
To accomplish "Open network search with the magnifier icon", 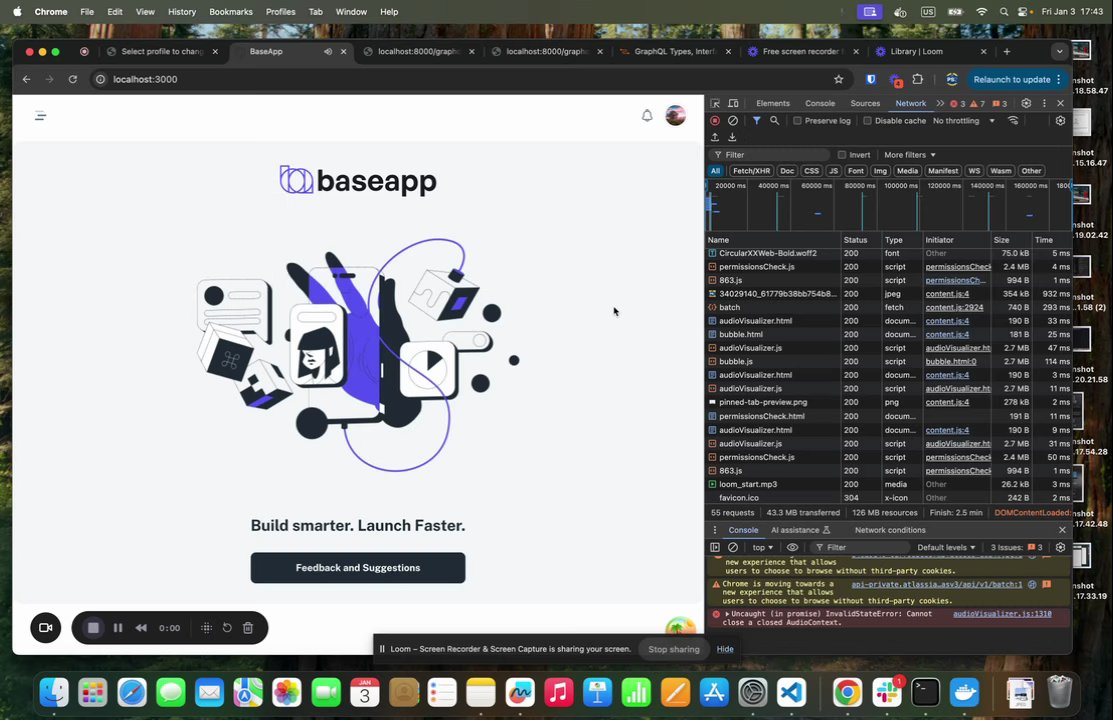I will click(774, 121).
